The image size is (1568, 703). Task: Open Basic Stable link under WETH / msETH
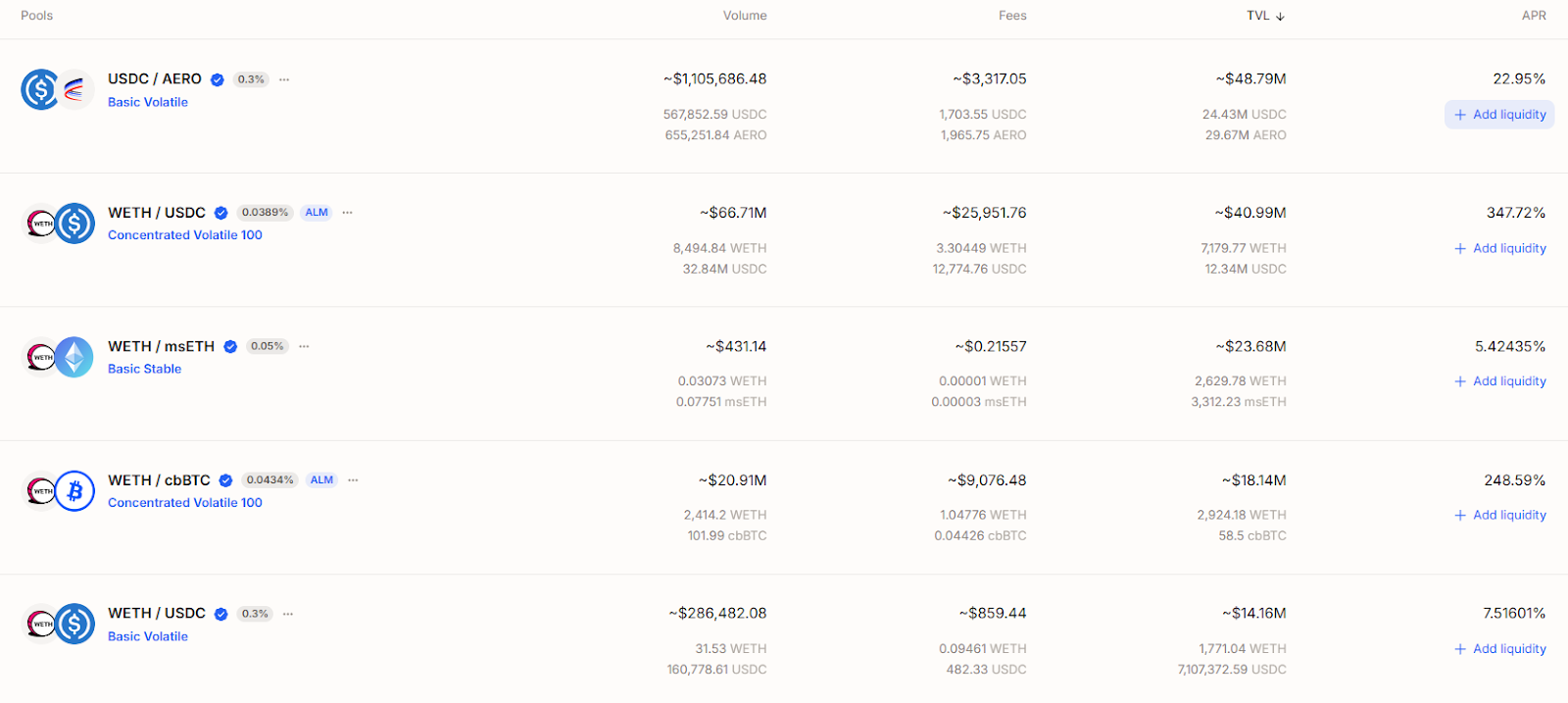[x=144, y=370]
